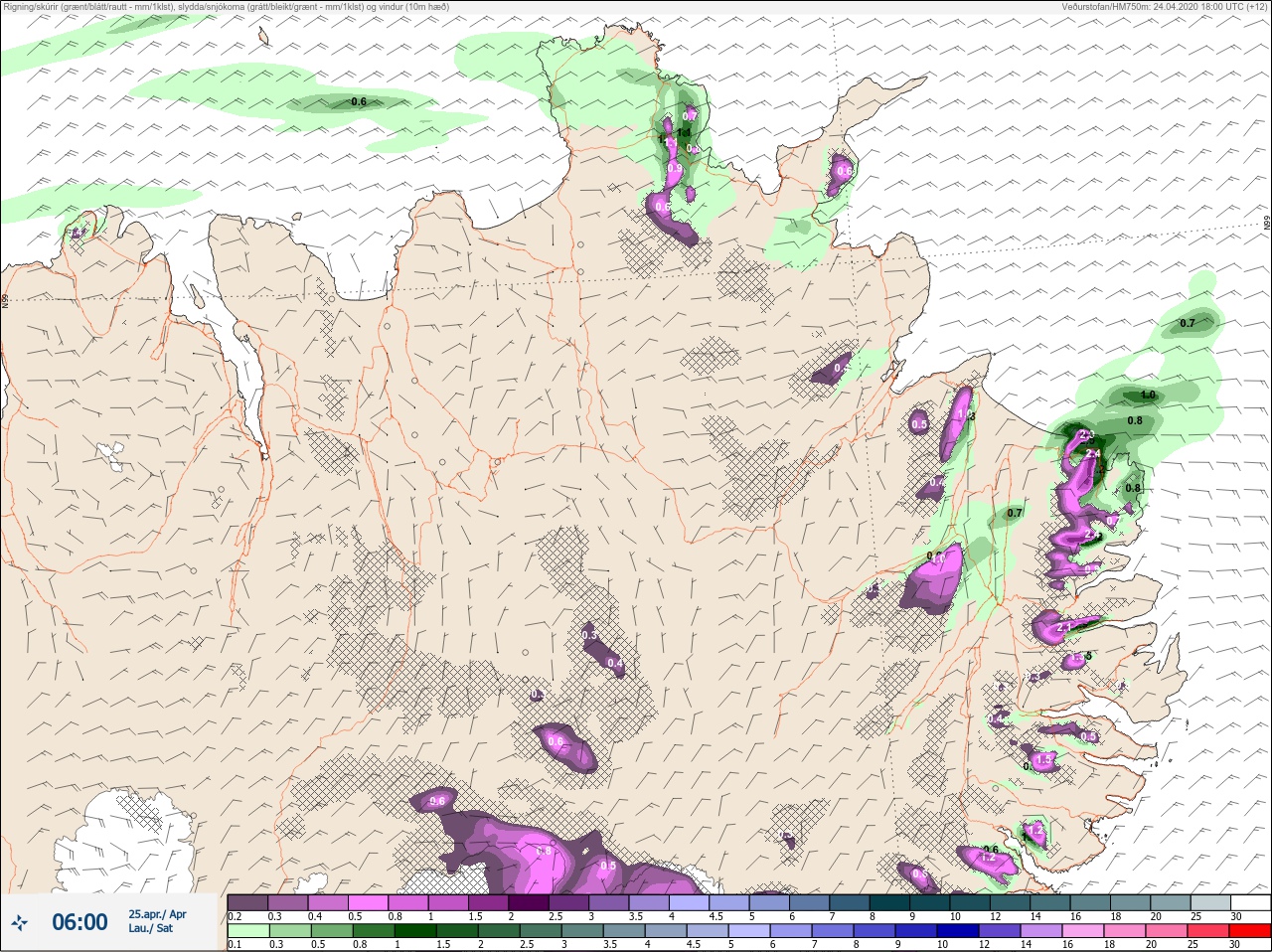The width and height of the screenshot is (1272, 952).
Task: Click the upper legend pink swatch between 0.5 and 0.8
Action: 369,902
